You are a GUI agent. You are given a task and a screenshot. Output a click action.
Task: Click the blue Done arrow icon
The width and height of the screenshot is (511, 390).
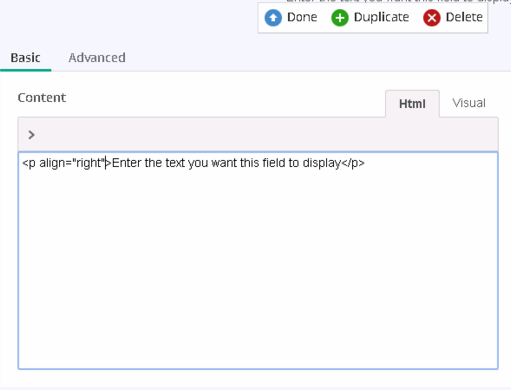coord(273,17)
